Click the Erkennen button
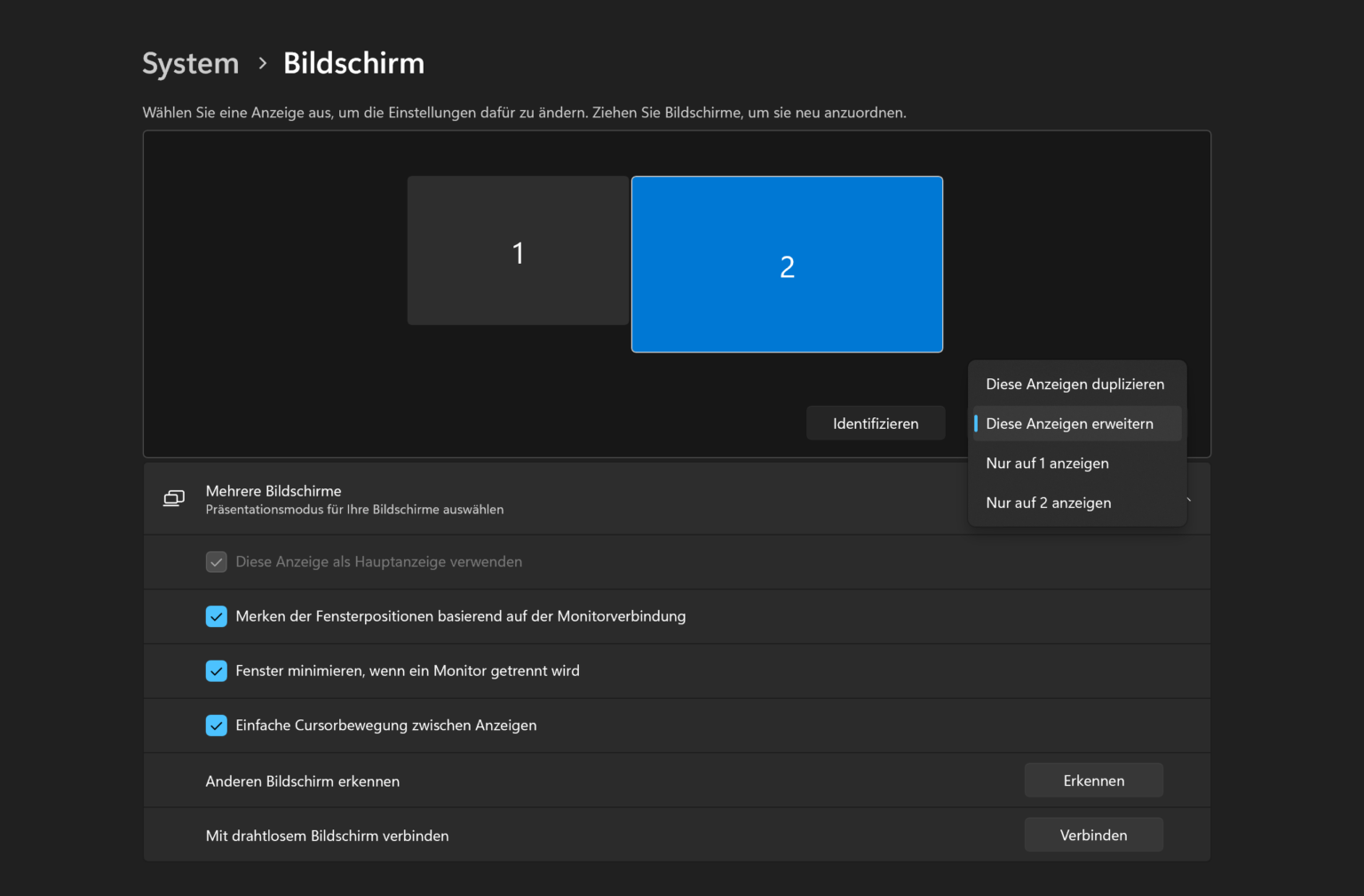Viewport: 1364px width, 896px height. [1093, 780]
